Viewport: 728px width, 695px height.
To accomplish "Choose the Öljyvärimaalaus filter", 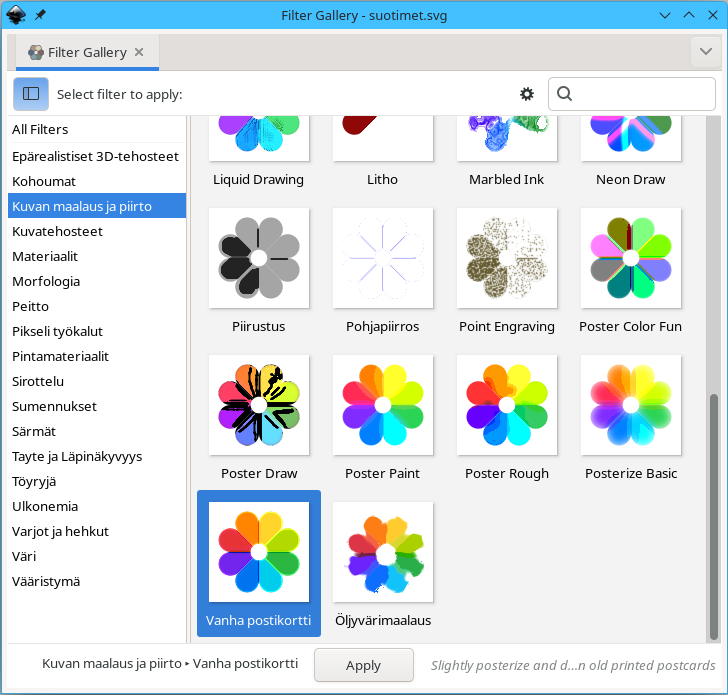I will (383, 552).
